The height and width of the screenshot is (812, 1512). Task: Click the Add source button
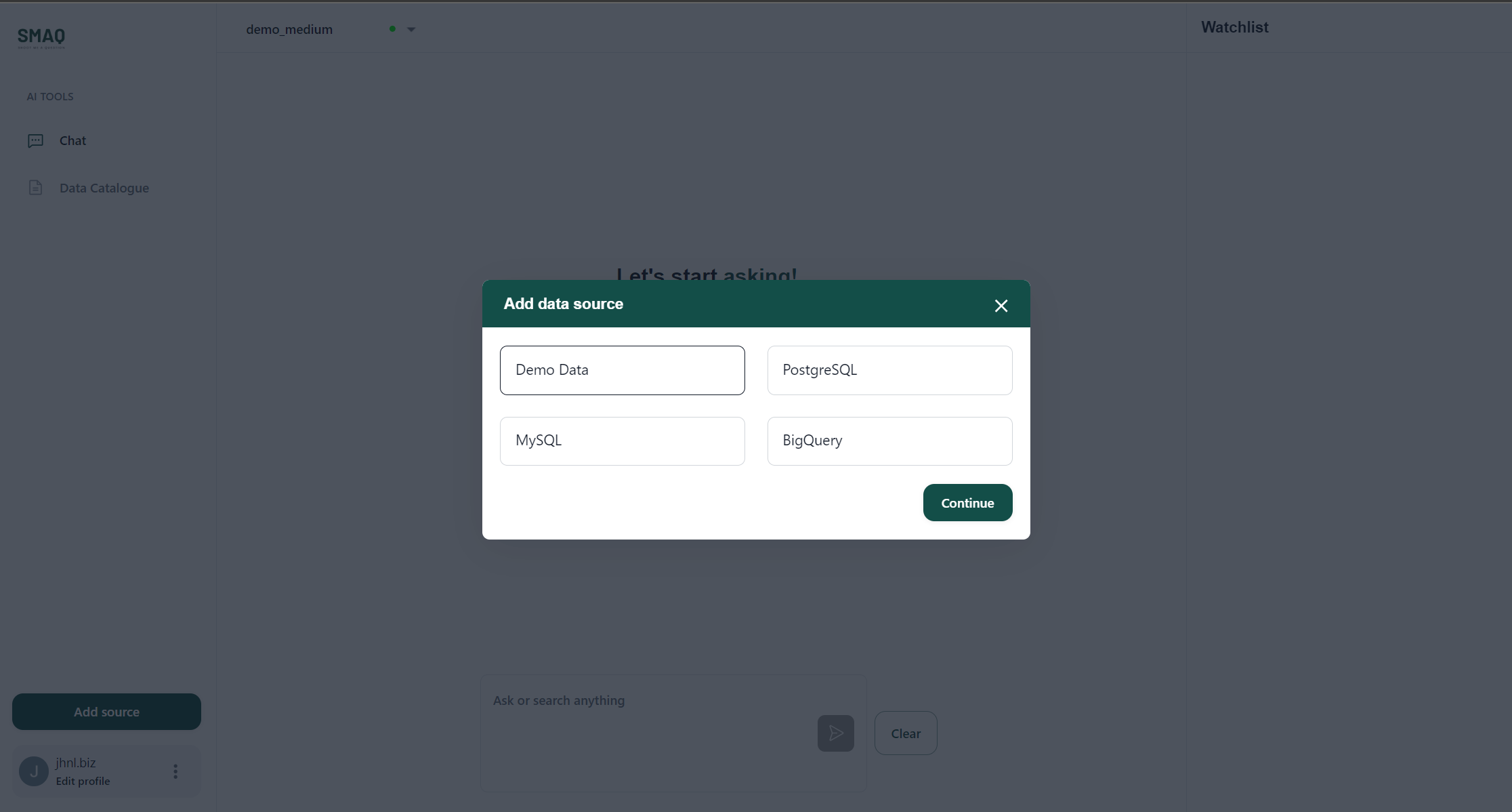(x=106, y=712)
